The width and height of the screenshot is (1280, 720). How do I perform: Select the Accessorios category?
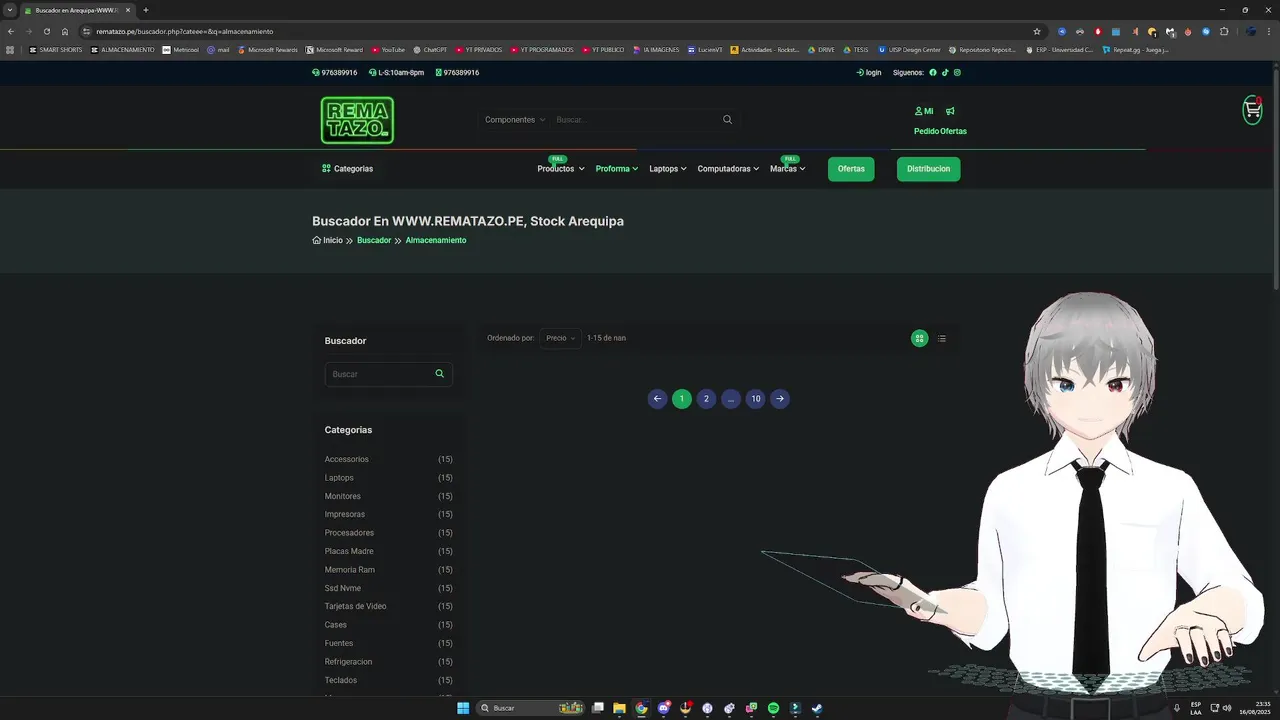pyautogui.click(x=346, y=459)
